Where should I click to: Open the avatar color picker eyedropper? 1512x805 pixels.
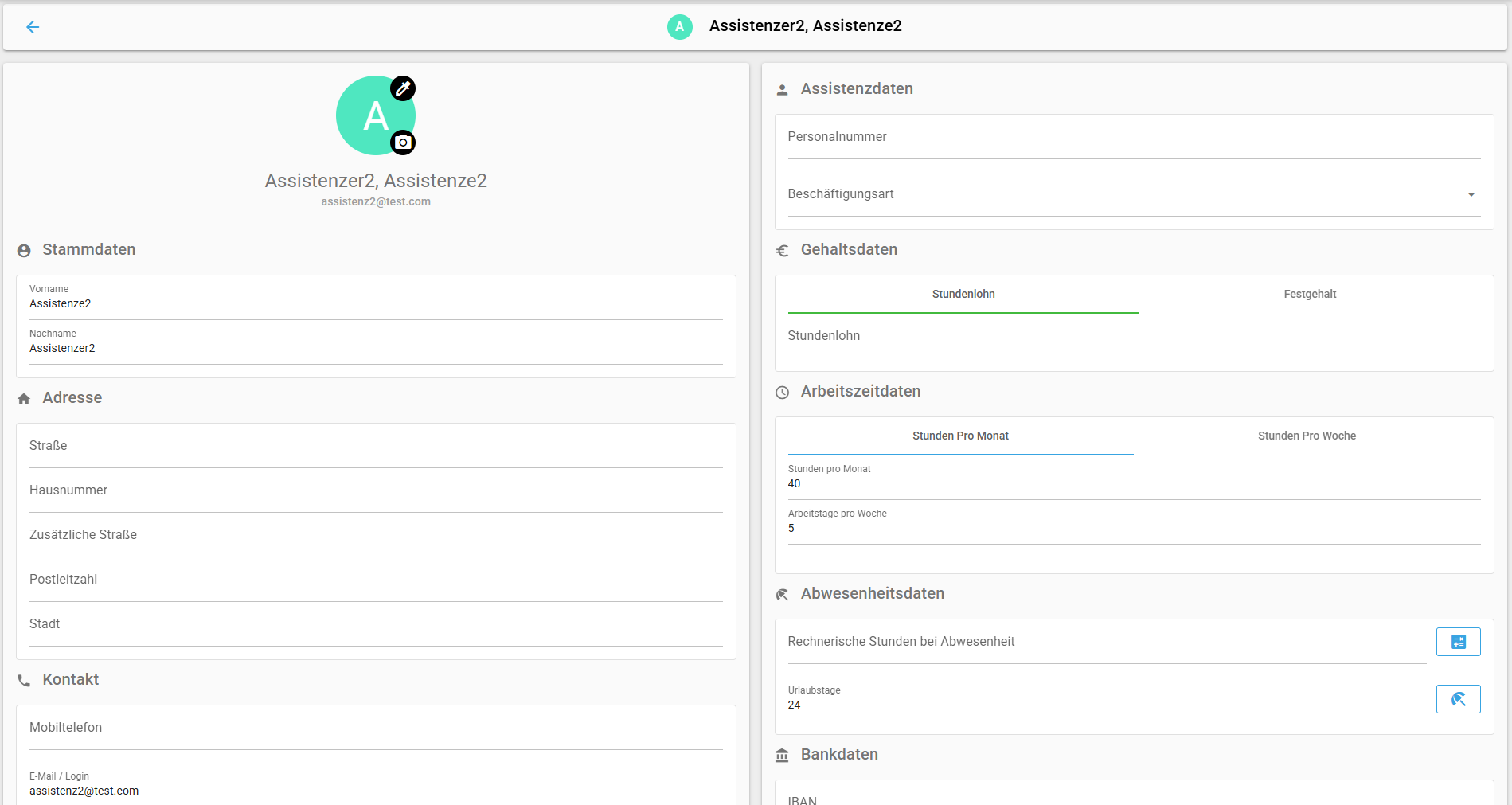point(403,88)
